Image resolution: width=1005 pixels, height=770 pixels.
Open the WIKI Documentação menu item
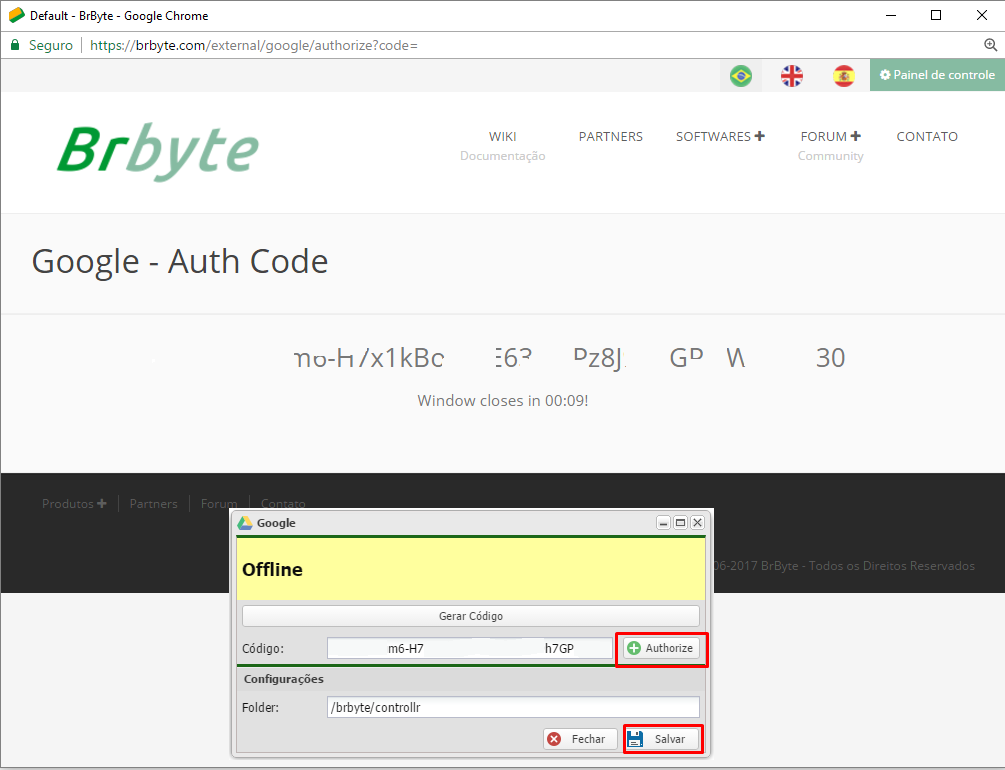[x=502, y=137]
